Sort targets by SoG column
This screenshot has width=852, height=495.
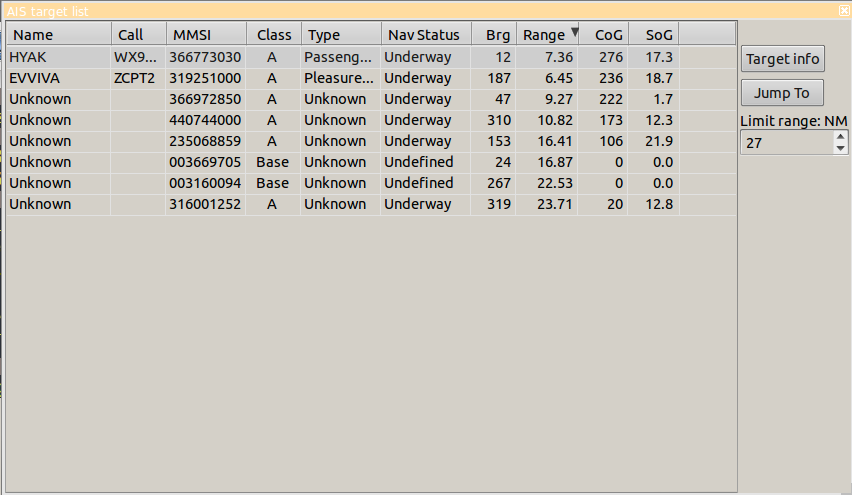(658, 35)
